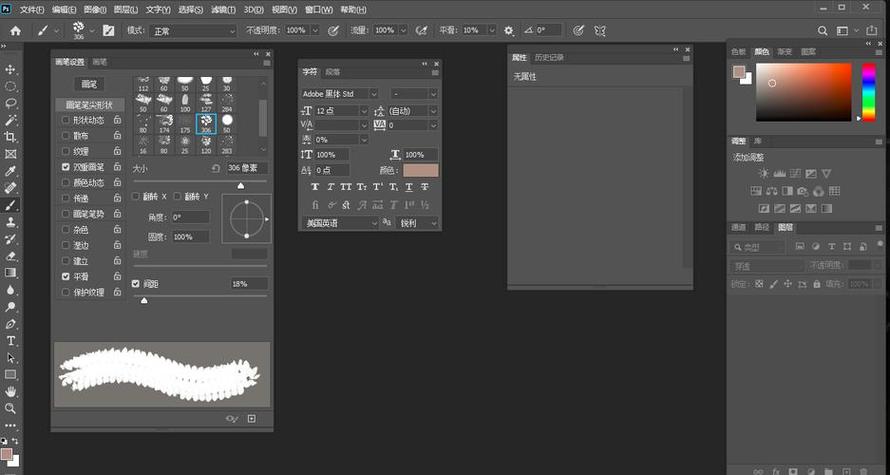The height and width of the screenshot is (475, 890).
Task: Open the 模式 blend mode dropdown
Action: (x=192, y=31)
